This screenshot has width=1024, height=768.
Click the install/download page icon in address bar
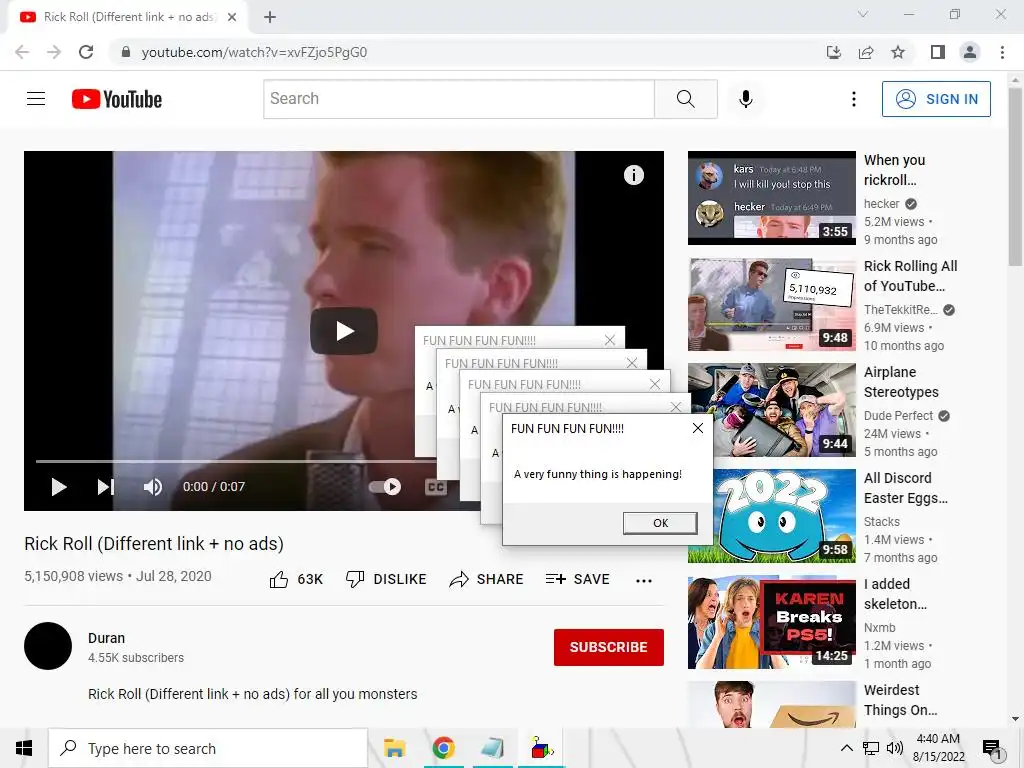click(834, 52)
